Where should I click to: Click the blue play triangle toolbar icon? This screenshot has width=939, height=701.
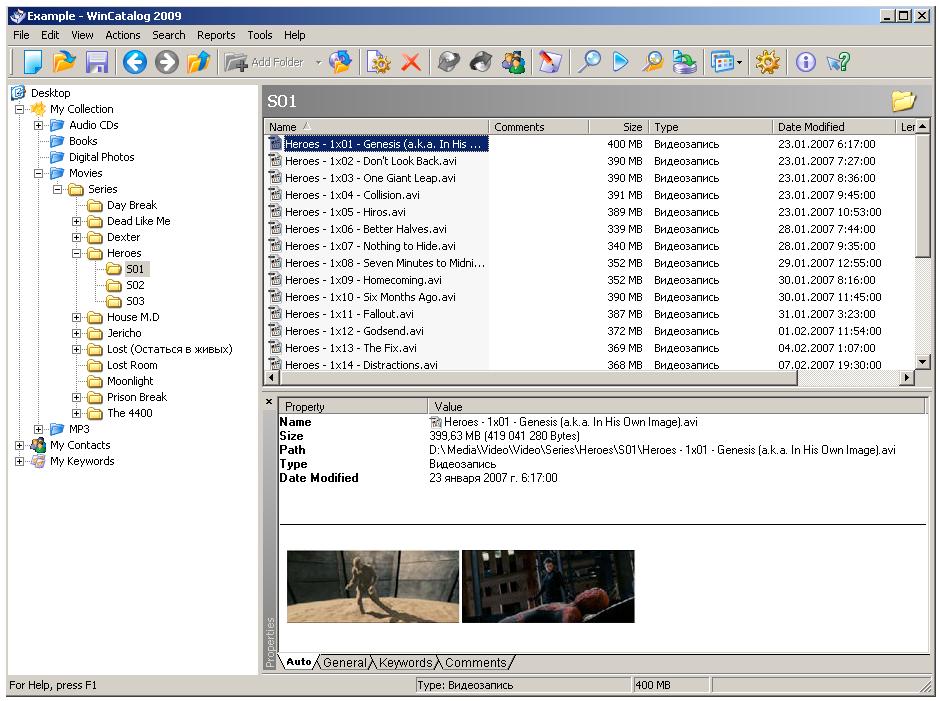621,62
